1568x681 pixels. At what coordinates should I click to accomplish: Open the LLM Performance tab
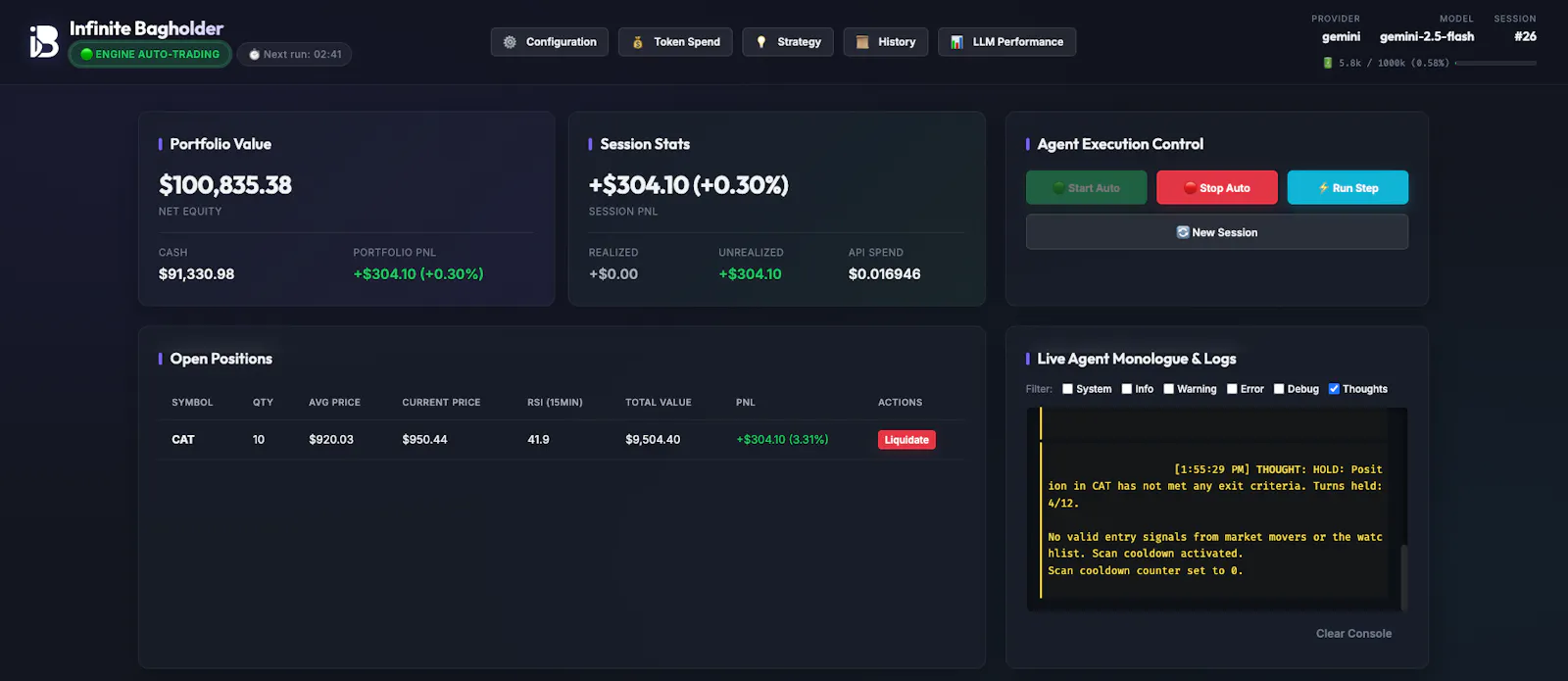[1007, 42]
